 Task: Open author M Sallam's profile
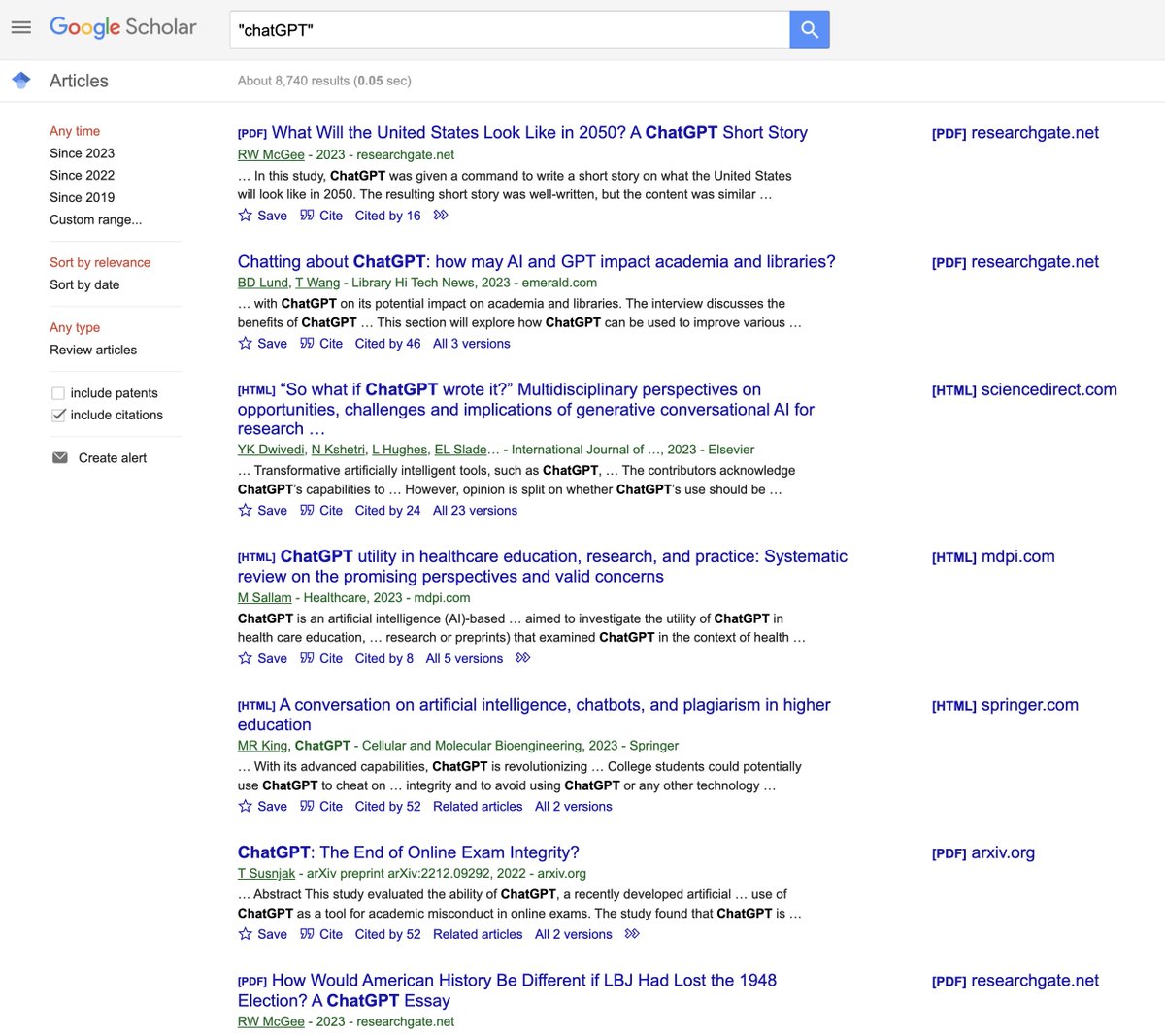click(265, 598)
